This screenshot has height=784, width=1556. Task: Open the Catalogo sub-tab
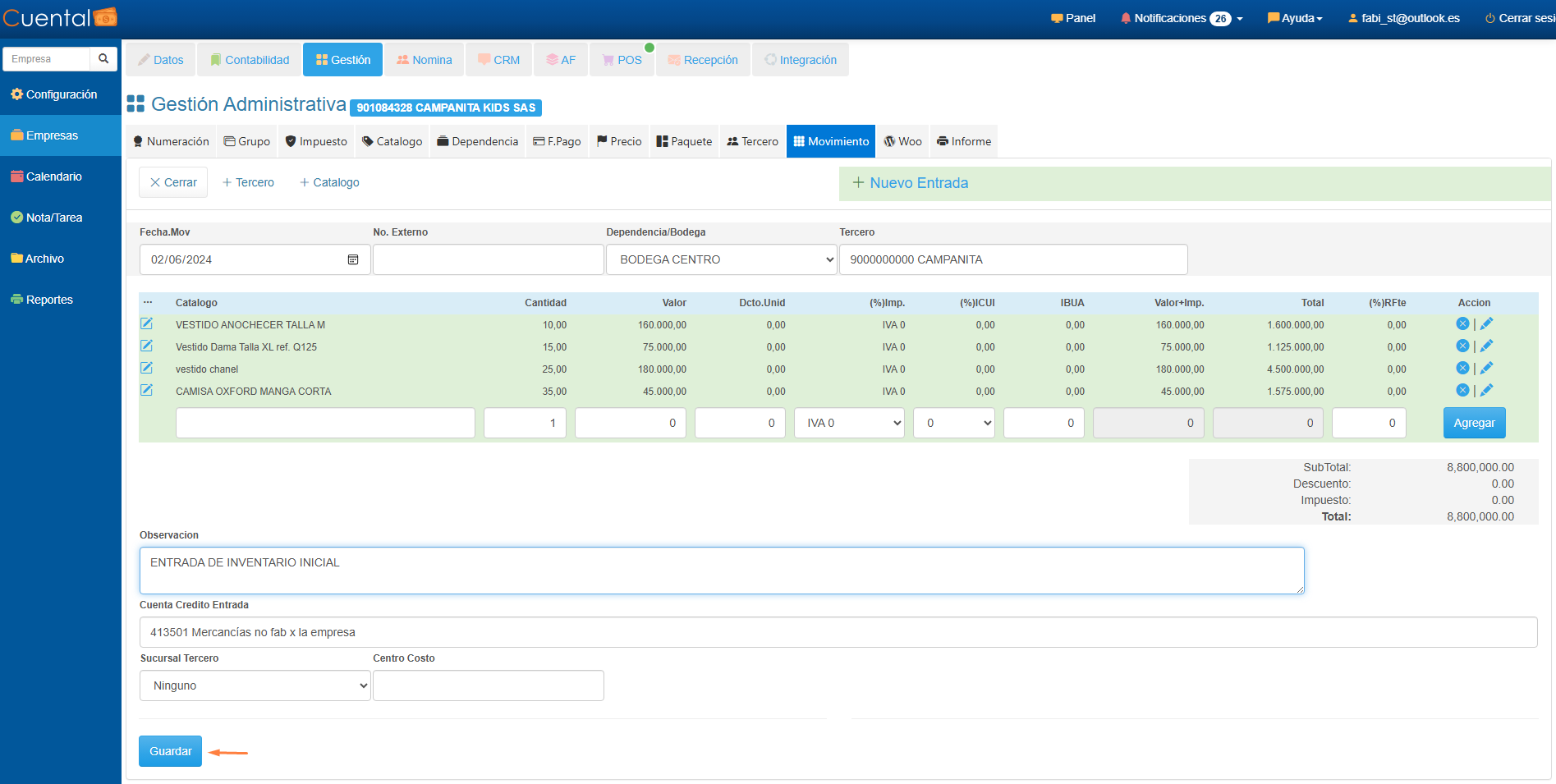[392, 141]
